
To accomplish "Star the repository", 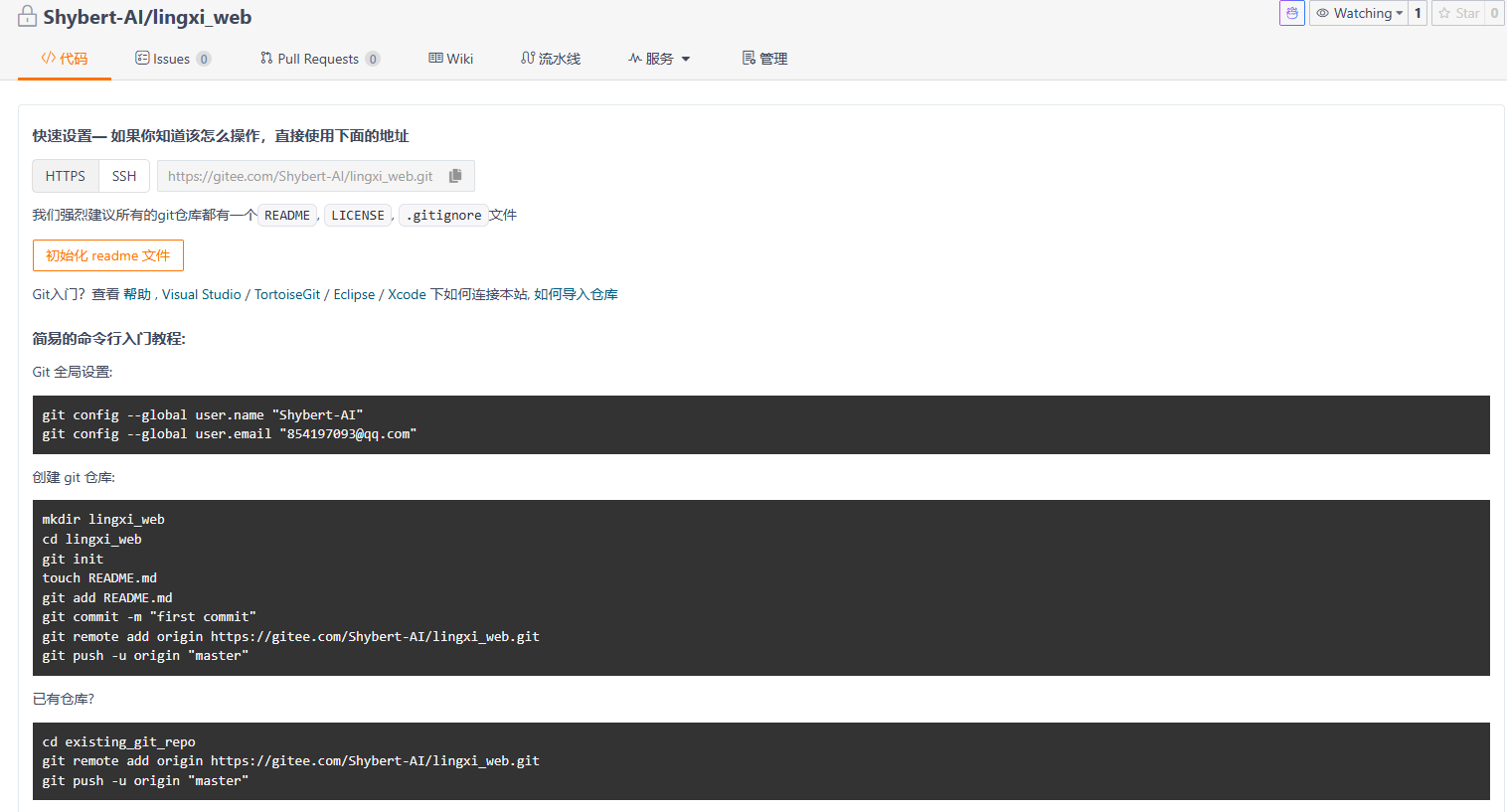I will tap(1458, 13).
